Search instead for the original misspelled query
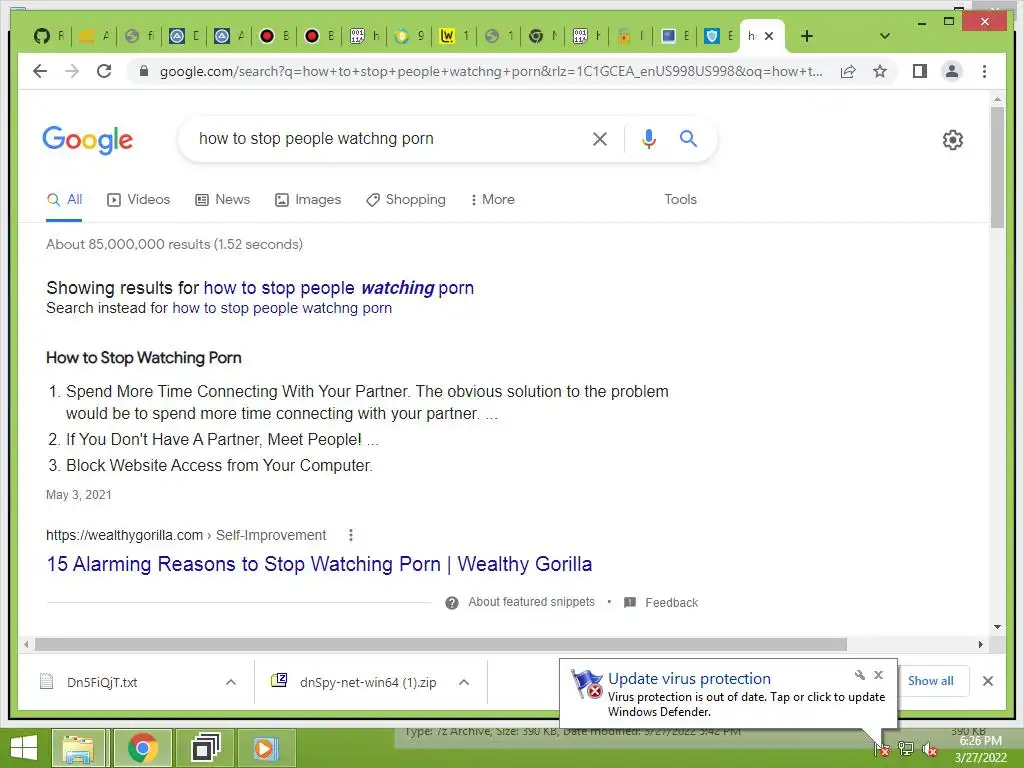 [x=281, y=308]
